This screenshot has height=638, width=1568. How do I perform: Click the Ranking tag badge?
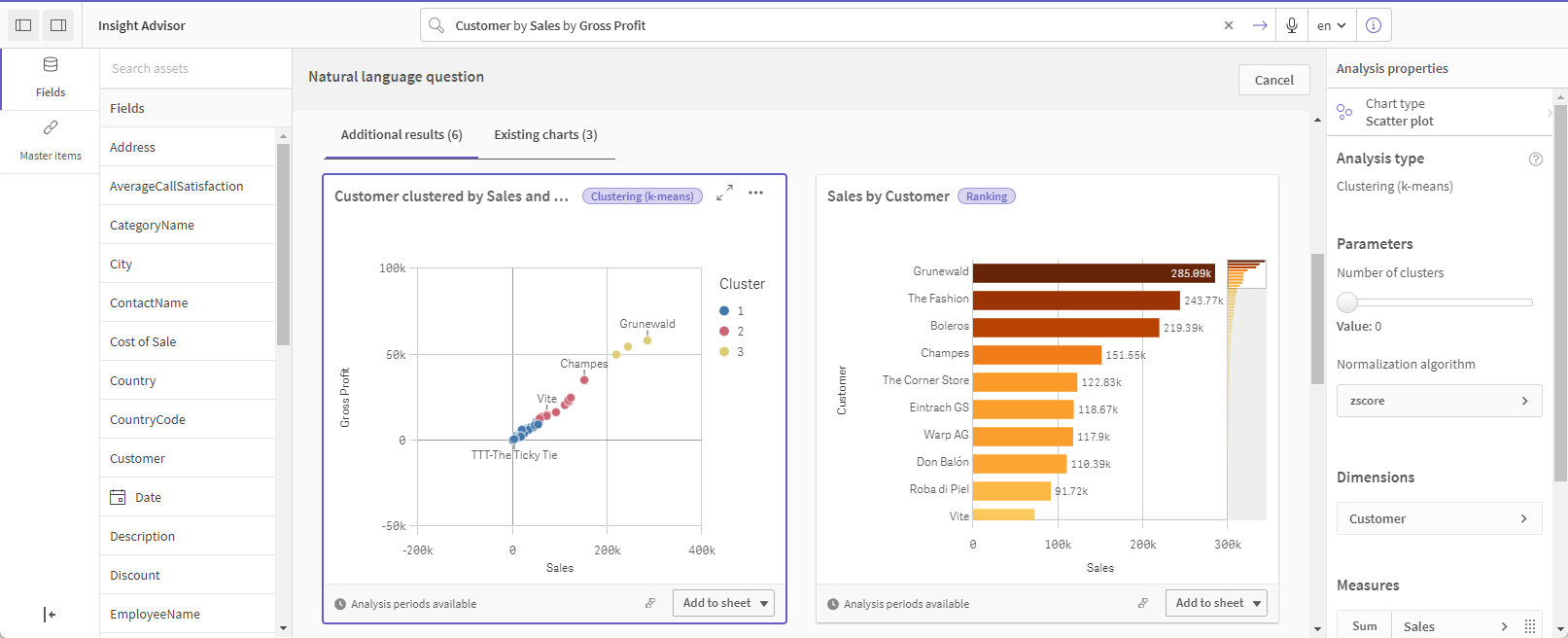(987, 196)
